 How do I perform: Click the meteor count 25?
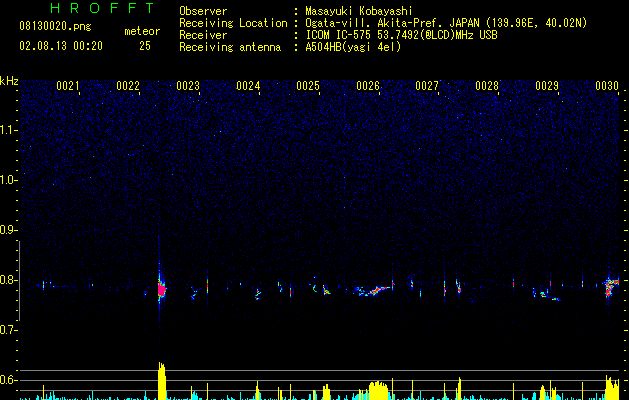pyautogui.click(x=145, y=46)
